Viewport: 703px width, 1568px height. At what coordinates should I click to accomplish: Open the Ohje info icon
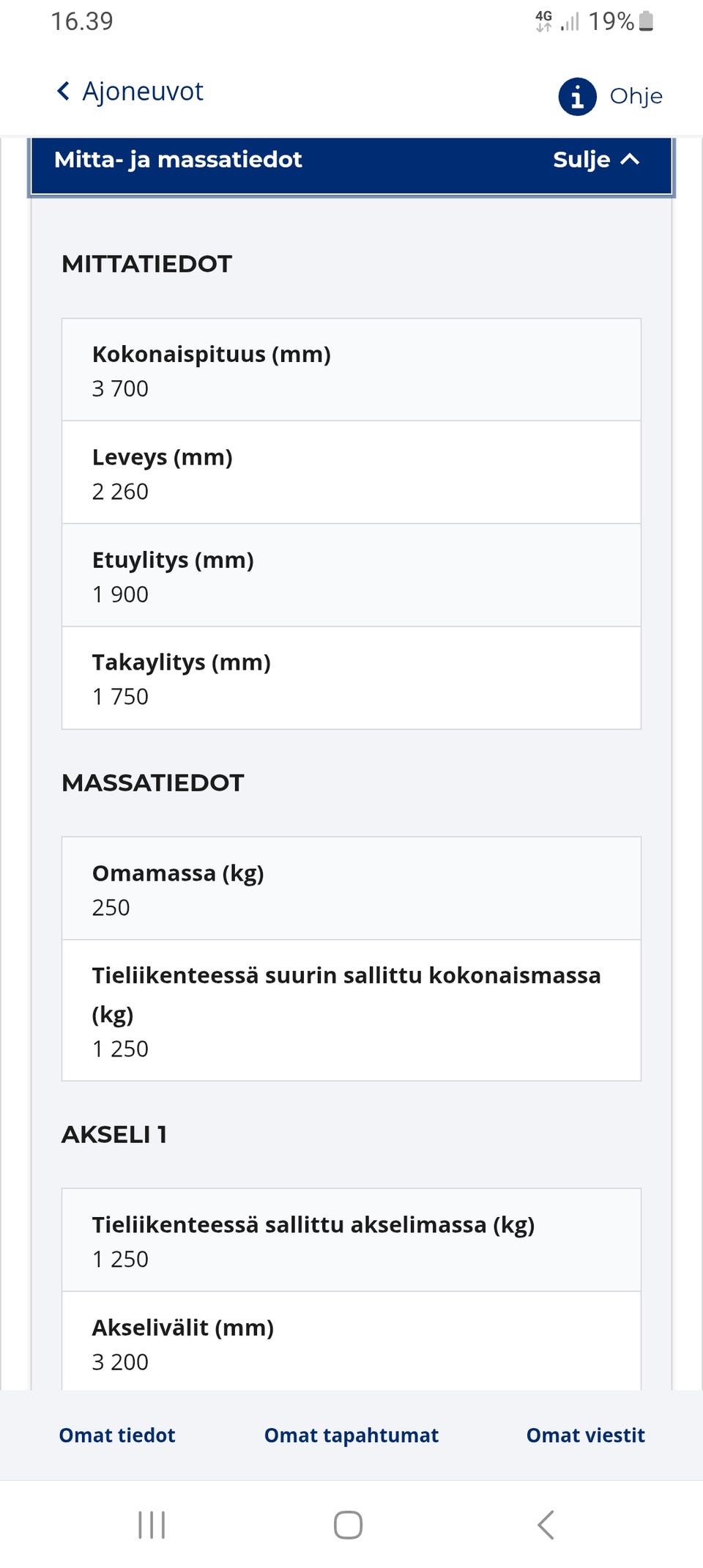(577, 96)
